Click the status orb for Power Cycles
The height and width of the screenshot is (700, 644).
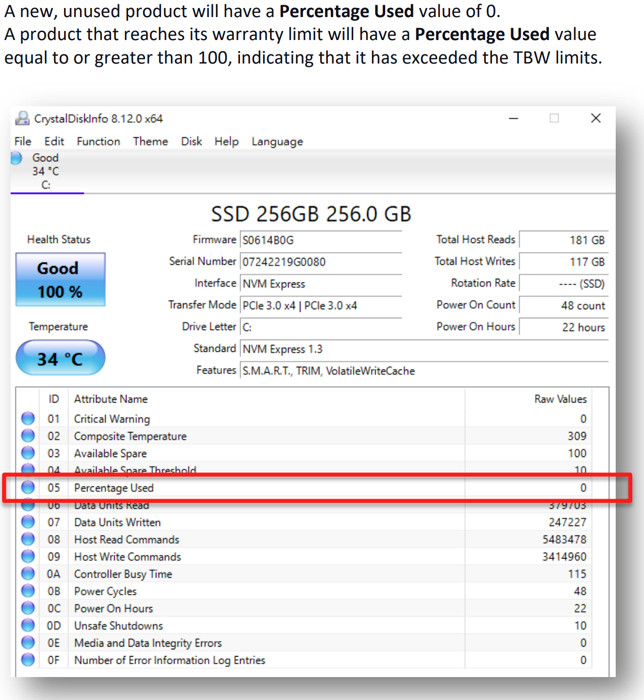(28, 591)
